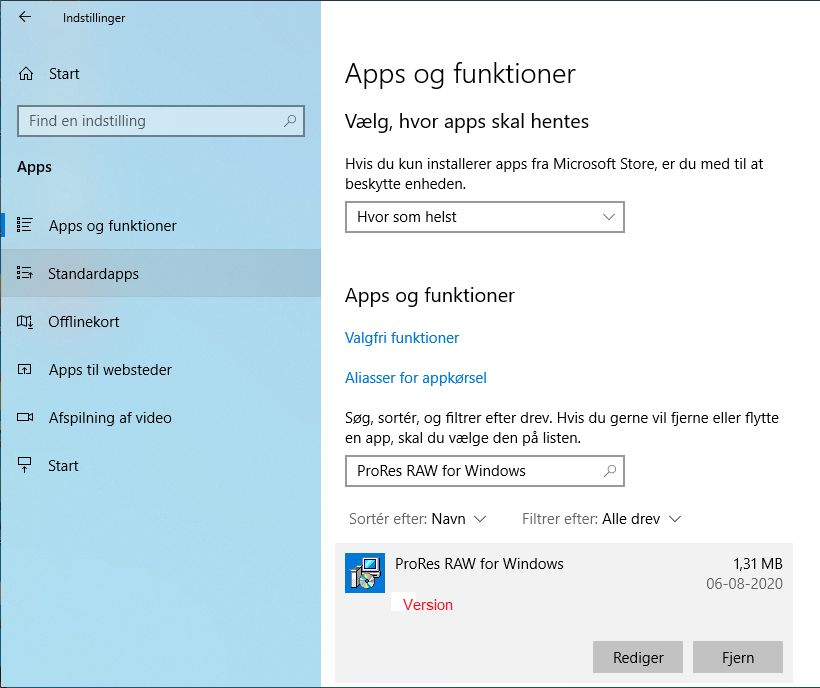Click the 06-08-2020 install date
Viewport: 820px width, 688px height.
[x=744, y=583]
